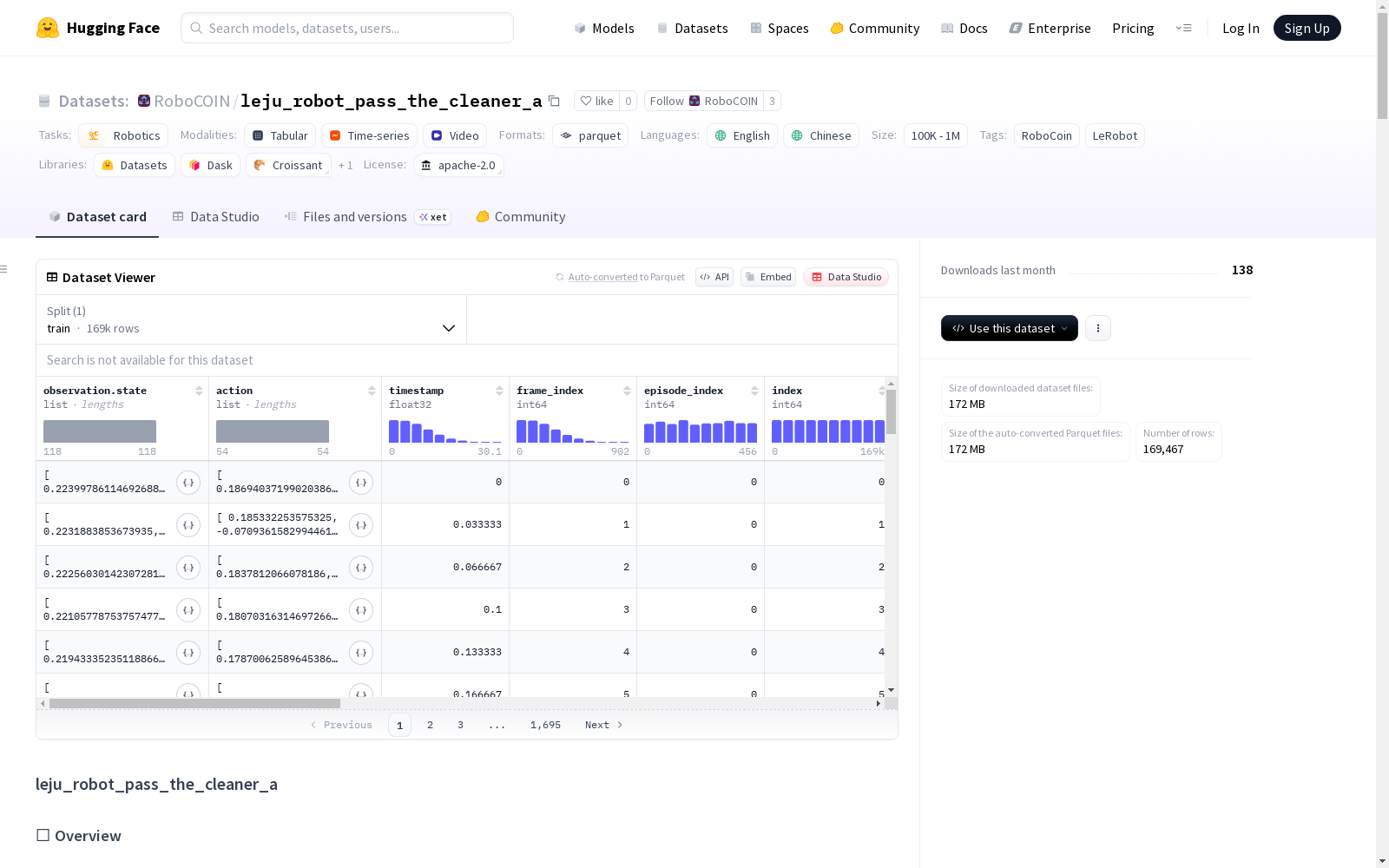The image size is (1389, 868).
Task: Open the navigation more-options menu icon
Action: coord(1183,28)
